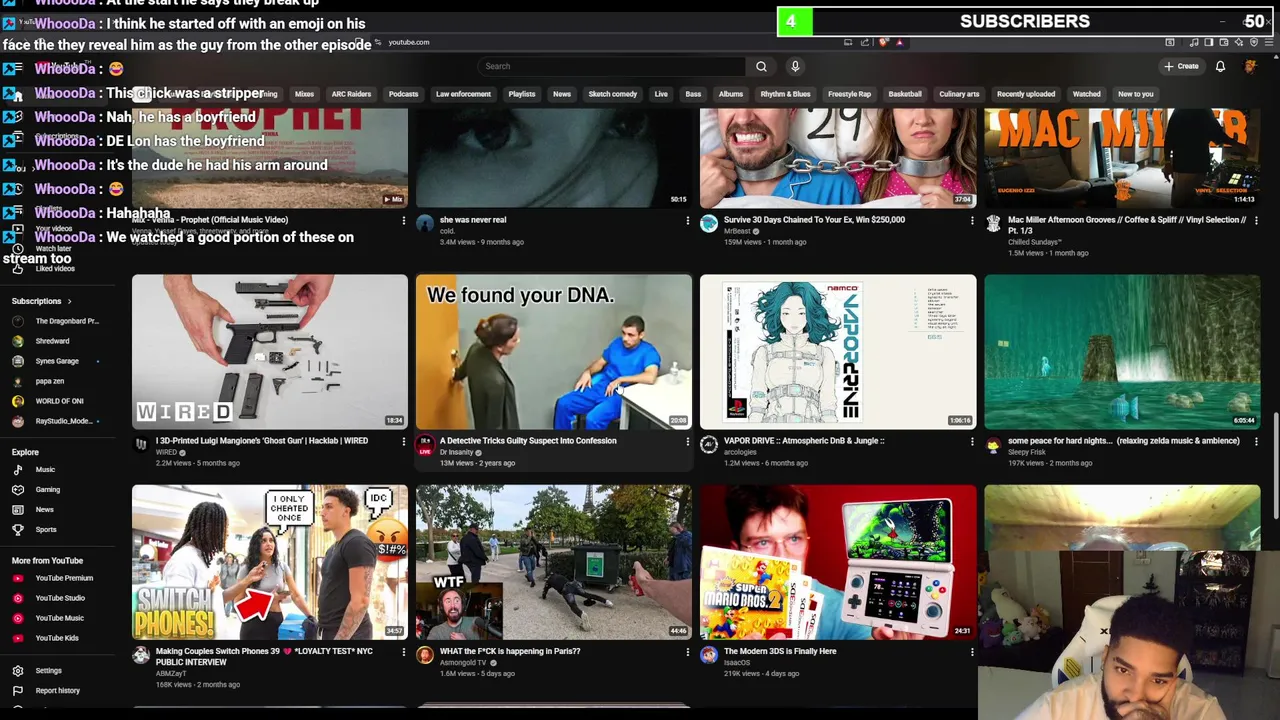Open options menu for 'she was never real'
Viewport: 1280px width, 720px height.
pyautogui.click(x=688, y=220)
